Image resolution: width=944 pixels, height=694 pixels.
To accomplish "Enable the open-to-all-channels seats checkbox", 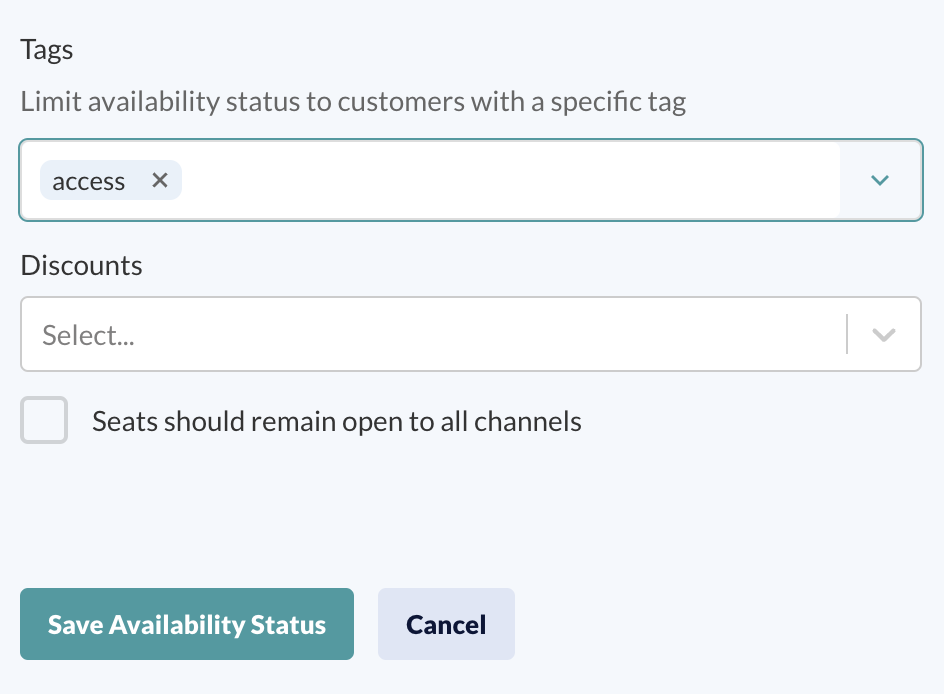I will coord(44,420).
